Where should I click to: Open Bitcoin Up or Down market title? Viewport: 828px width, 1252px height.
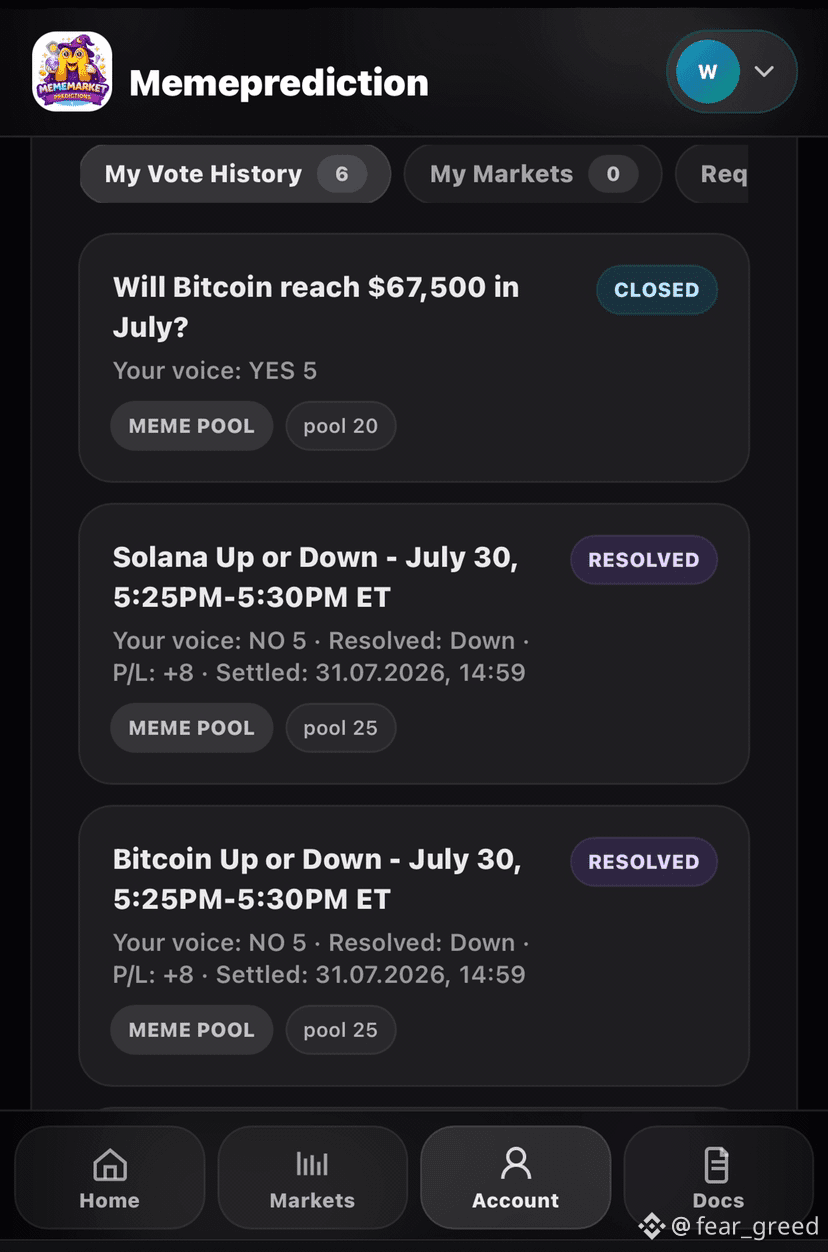tap(317, 879)
